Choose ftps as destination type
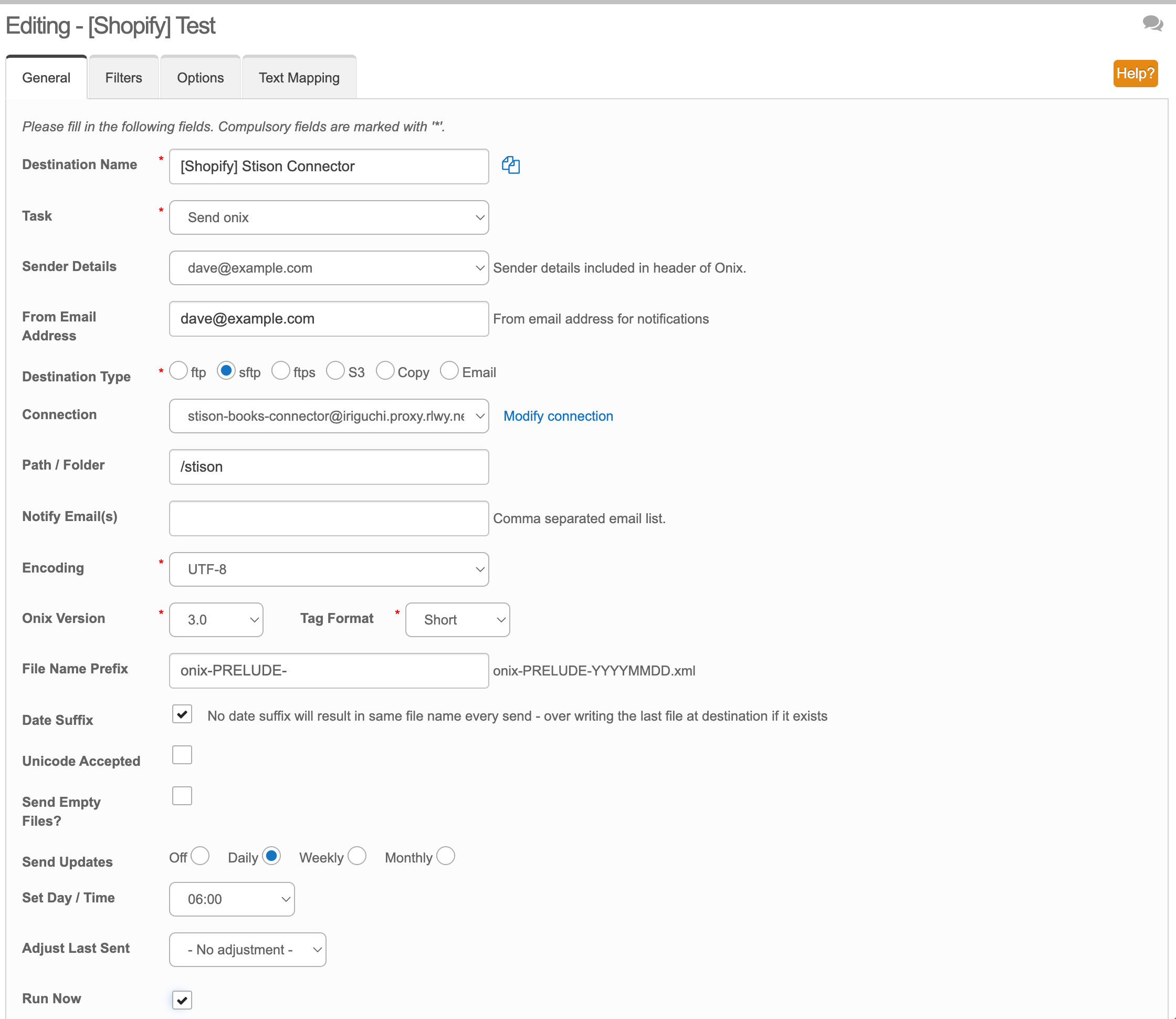This screenshot has height=1019, width=1176. click(281, 371)
